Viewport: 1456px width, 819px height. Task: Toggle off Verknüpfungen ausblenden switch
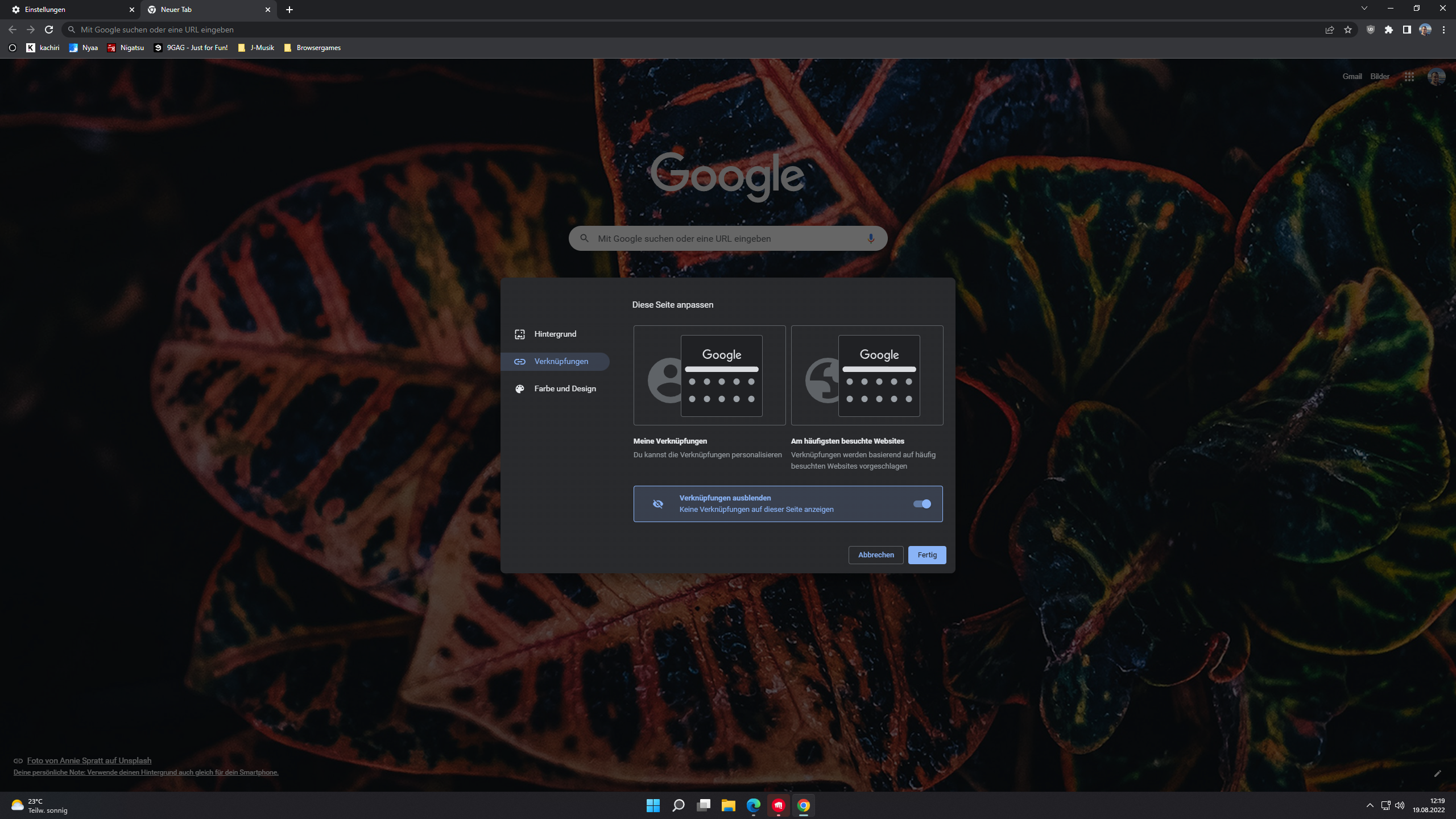coord(922,504)
